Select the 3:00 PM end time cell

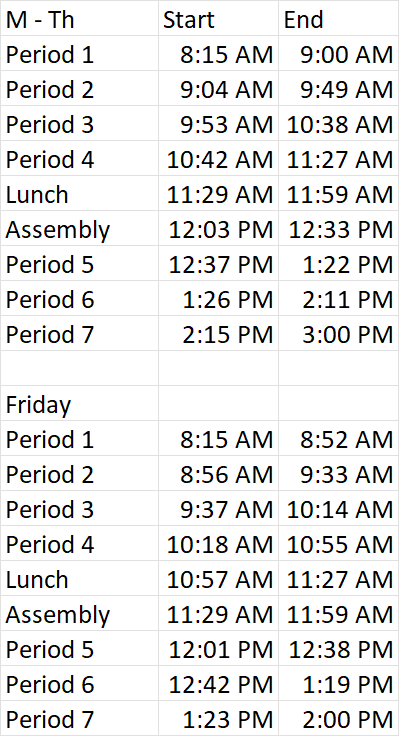point(338,333)
